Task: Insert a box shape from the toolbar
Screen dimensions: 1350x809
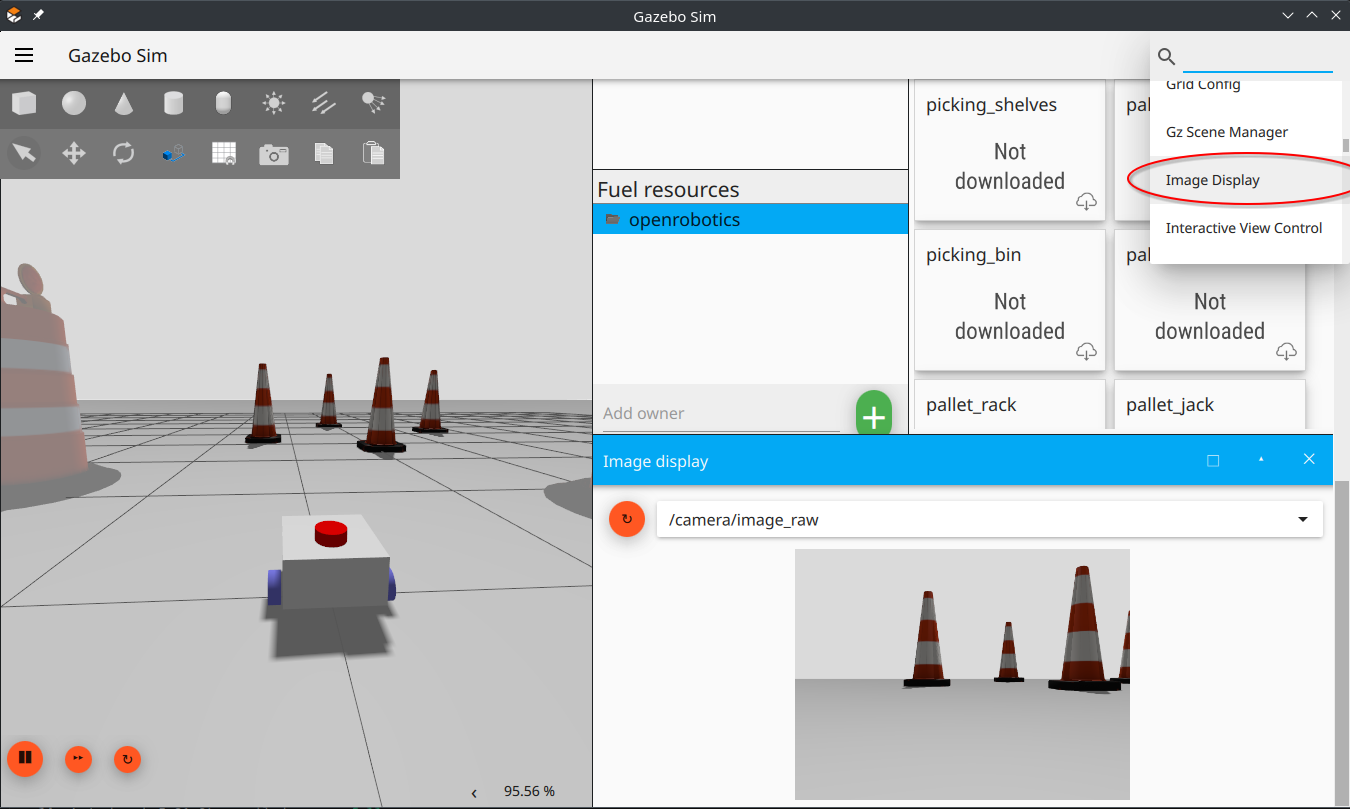Action: coord(24,103)
